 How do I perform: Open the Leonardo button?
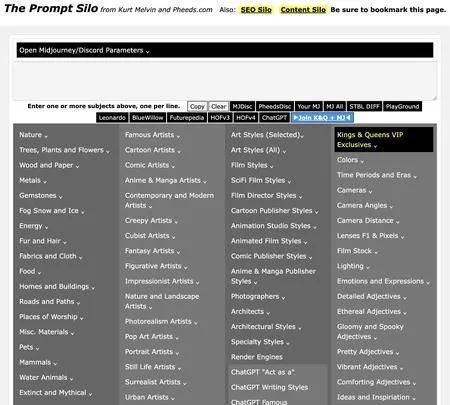[112, 118]
